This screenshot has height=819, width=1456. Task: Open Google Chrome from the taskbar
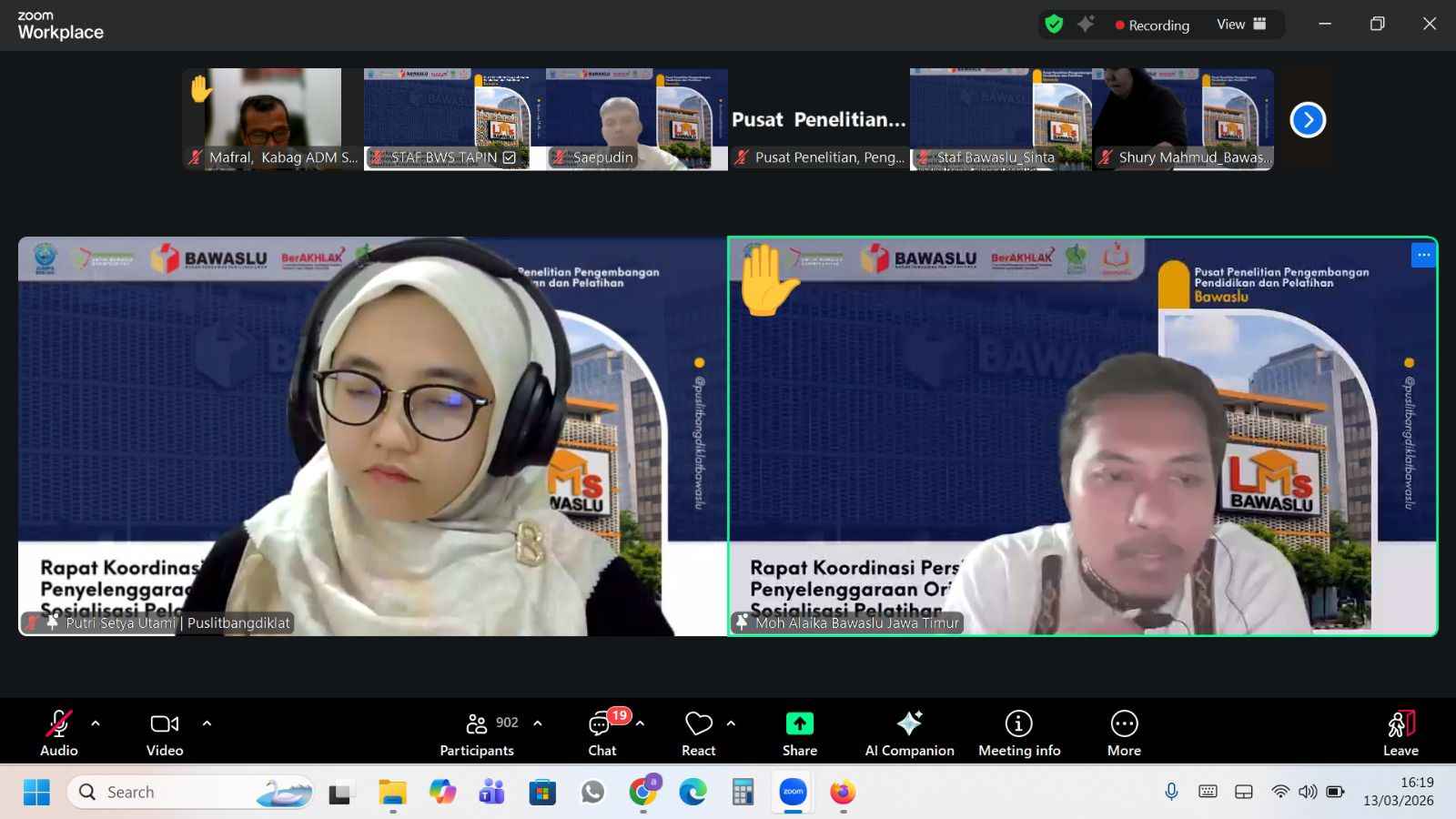[x=643, y=793]
